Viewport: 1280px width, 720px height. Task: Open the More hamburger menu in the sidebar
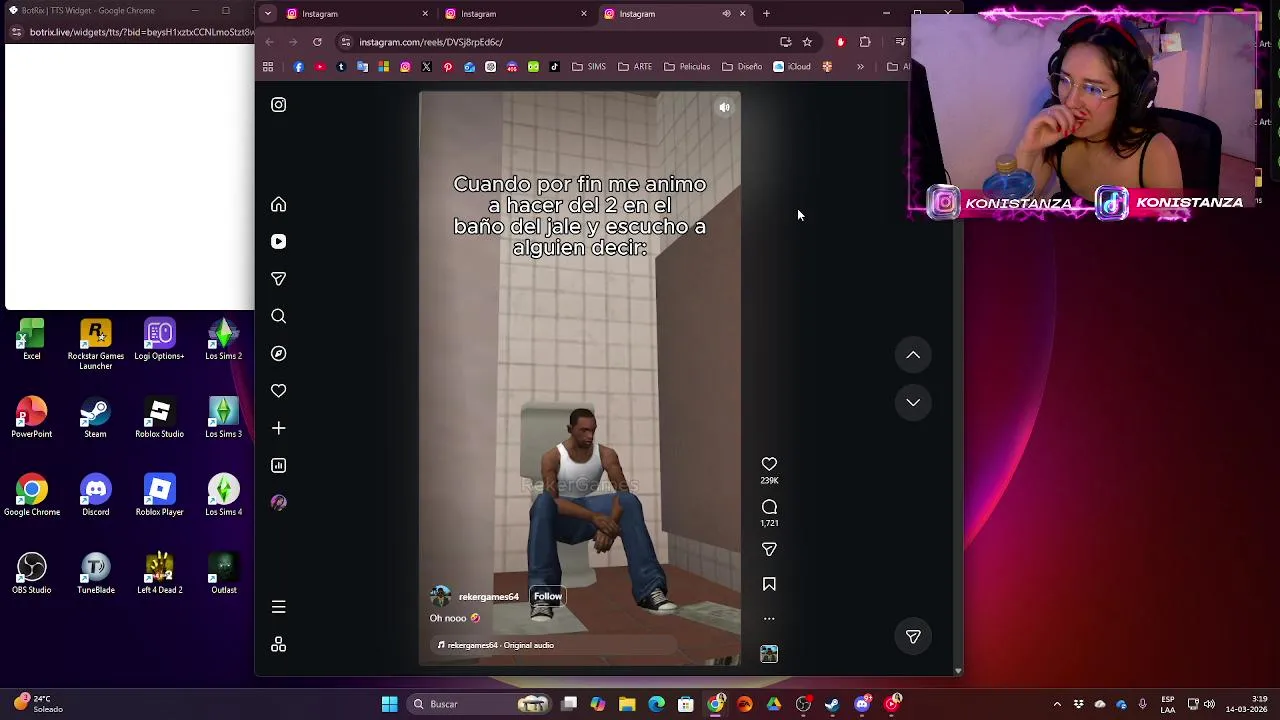(278, 607)
